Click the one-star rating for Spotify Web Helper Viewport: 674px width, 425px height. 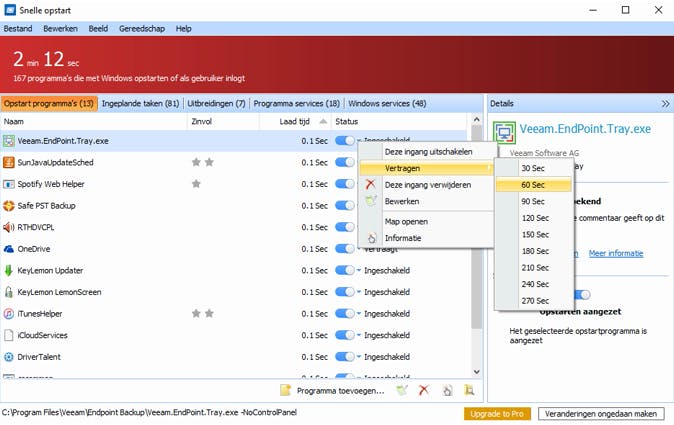(x=196, y=184)
